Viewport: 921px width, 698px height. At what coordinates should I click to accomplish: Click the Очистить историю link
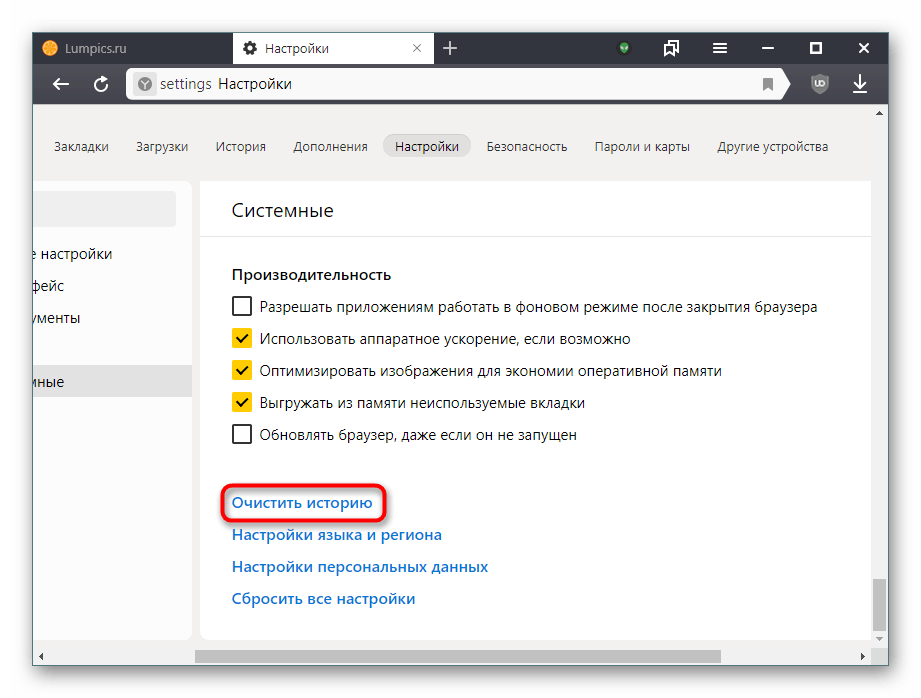tap(302, 503)
